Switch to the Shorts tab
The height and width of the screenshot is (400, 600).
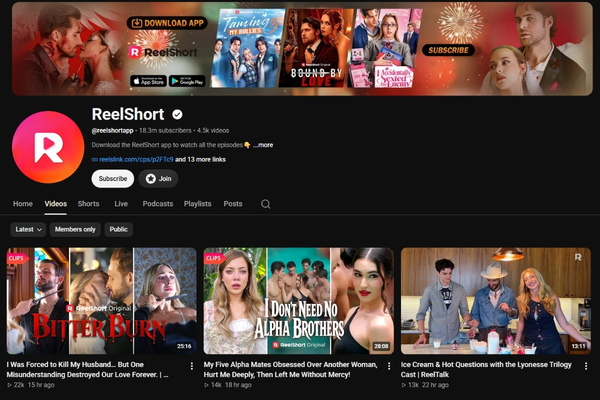tap(88, 204)
